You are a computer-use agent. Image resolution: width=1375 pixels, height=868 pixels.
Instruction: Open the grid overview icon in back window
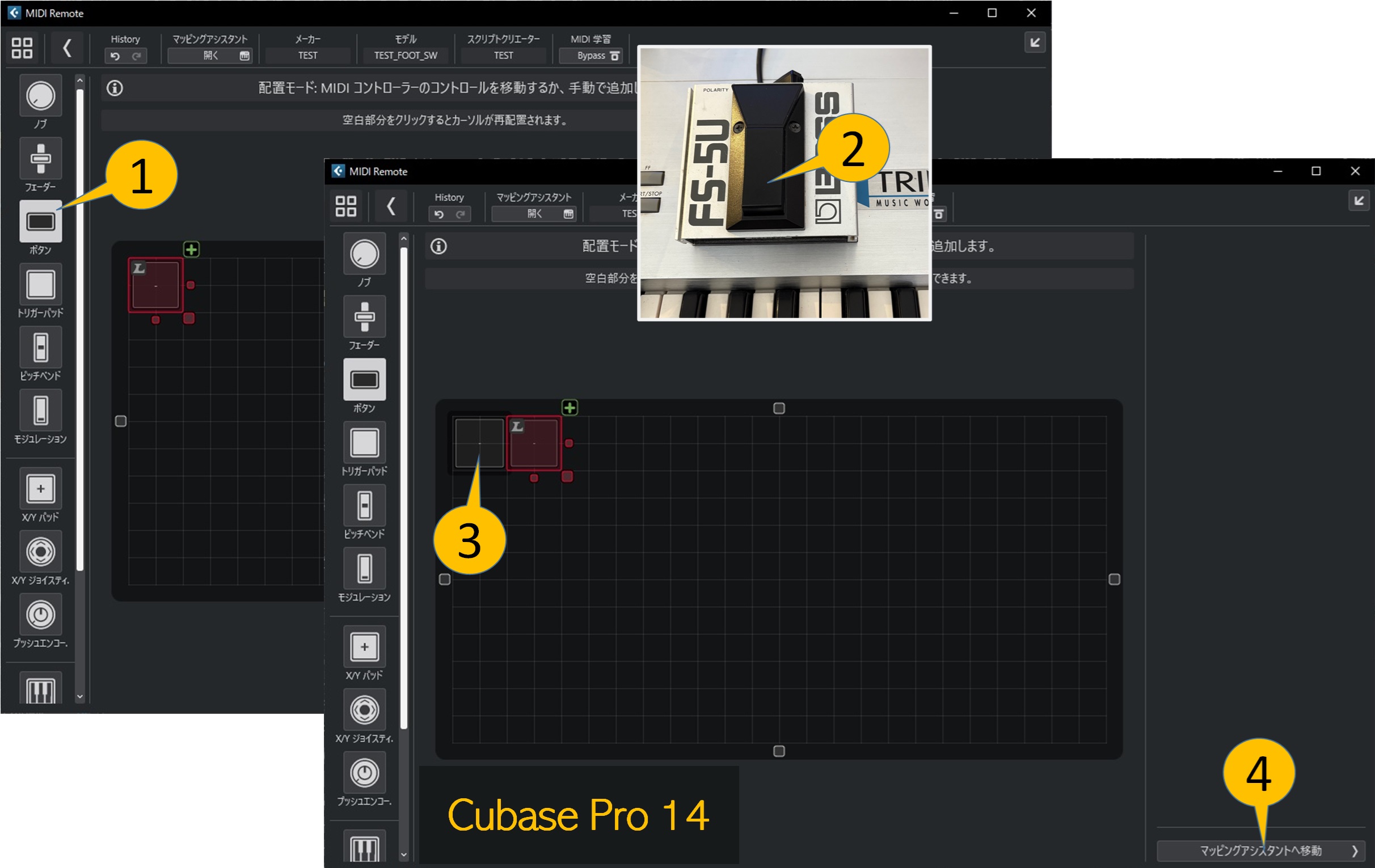(x=22, y=48)
